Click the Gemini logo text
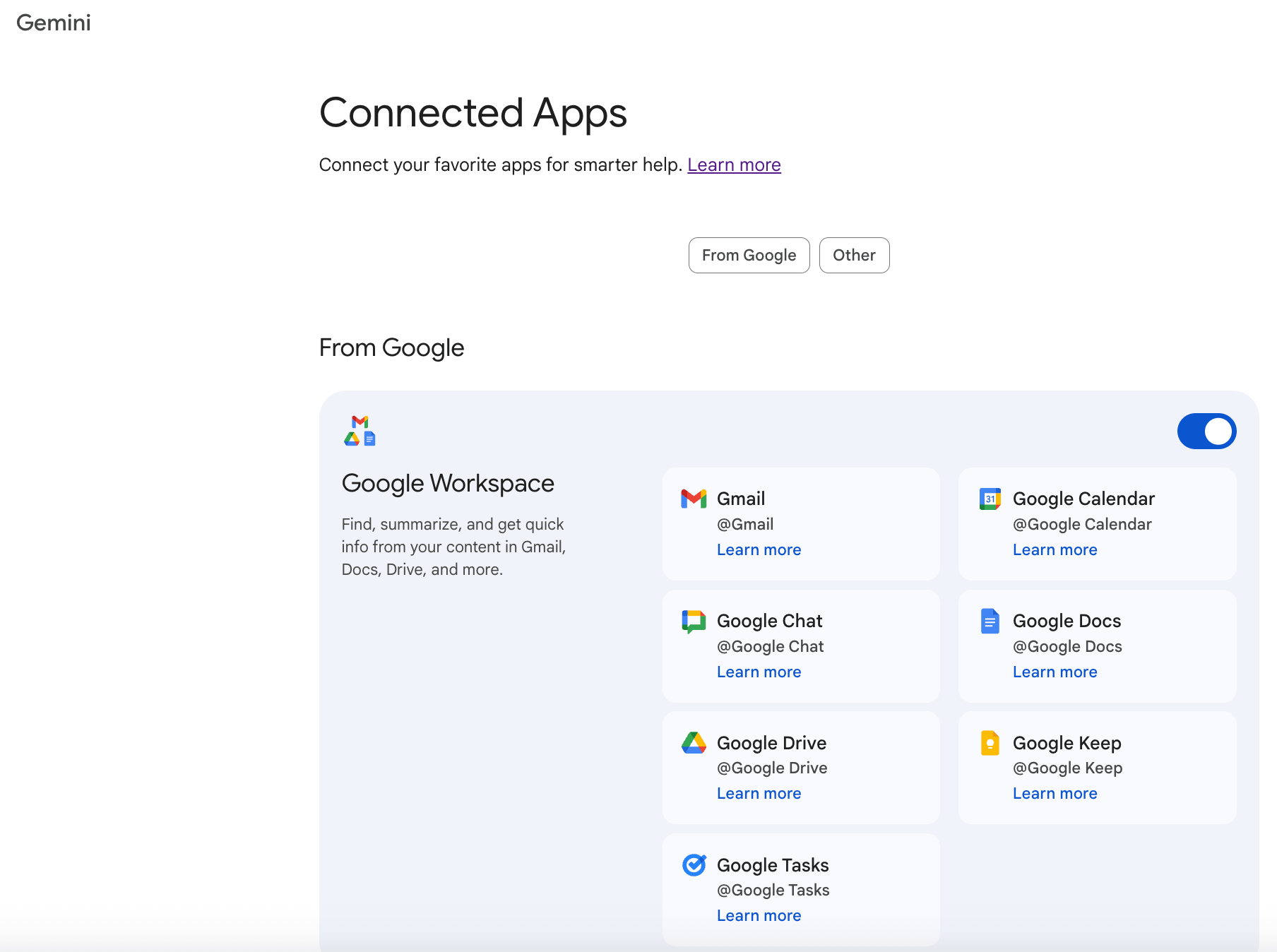 [54, 23]
